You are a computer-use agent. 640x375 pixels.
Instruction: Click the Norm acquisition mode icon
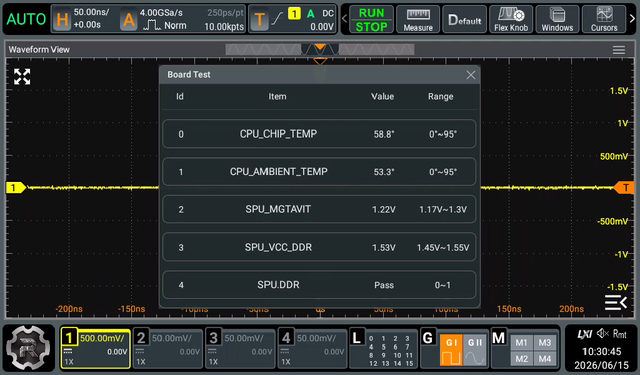pyautogui.click(x=152, y=26)
